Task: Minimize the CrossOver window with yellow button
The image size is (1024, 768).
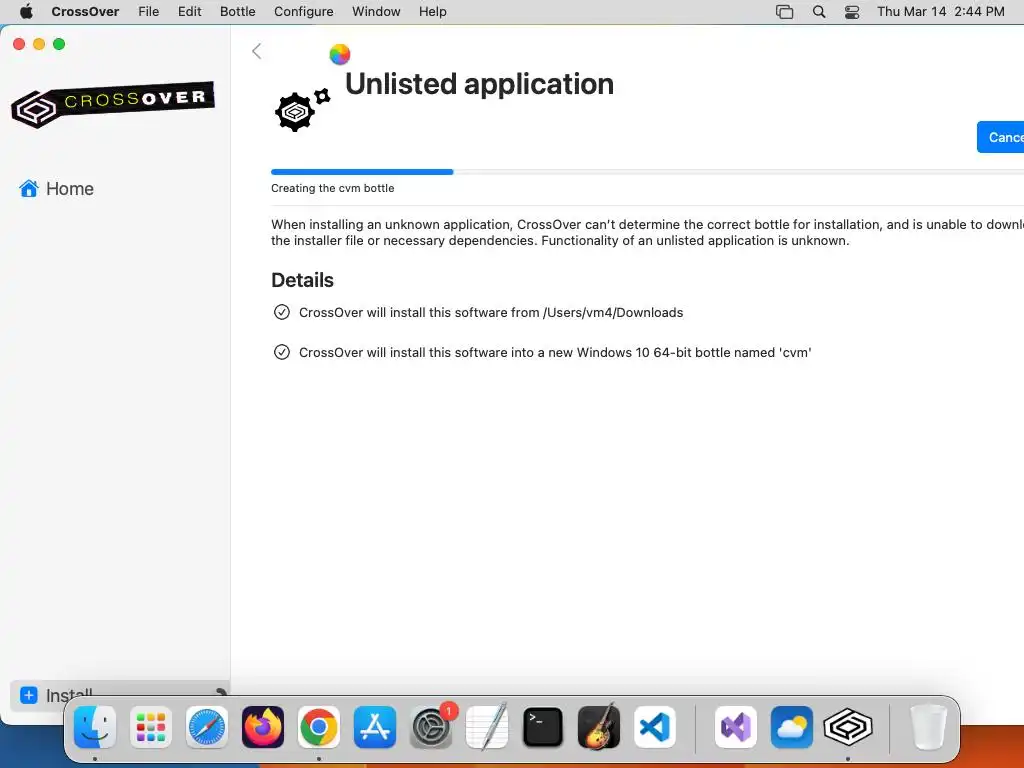Action: (39, 44)
